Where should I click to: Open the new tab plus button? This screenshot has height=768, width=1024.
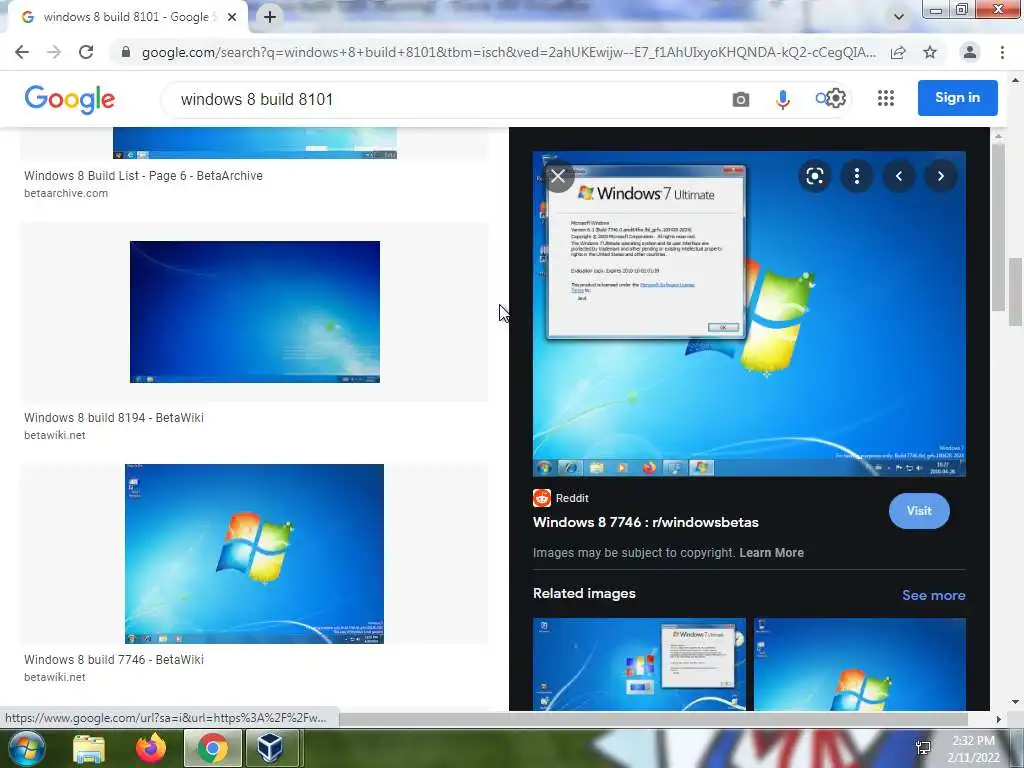pyautogui.click(x=270, y=17)
